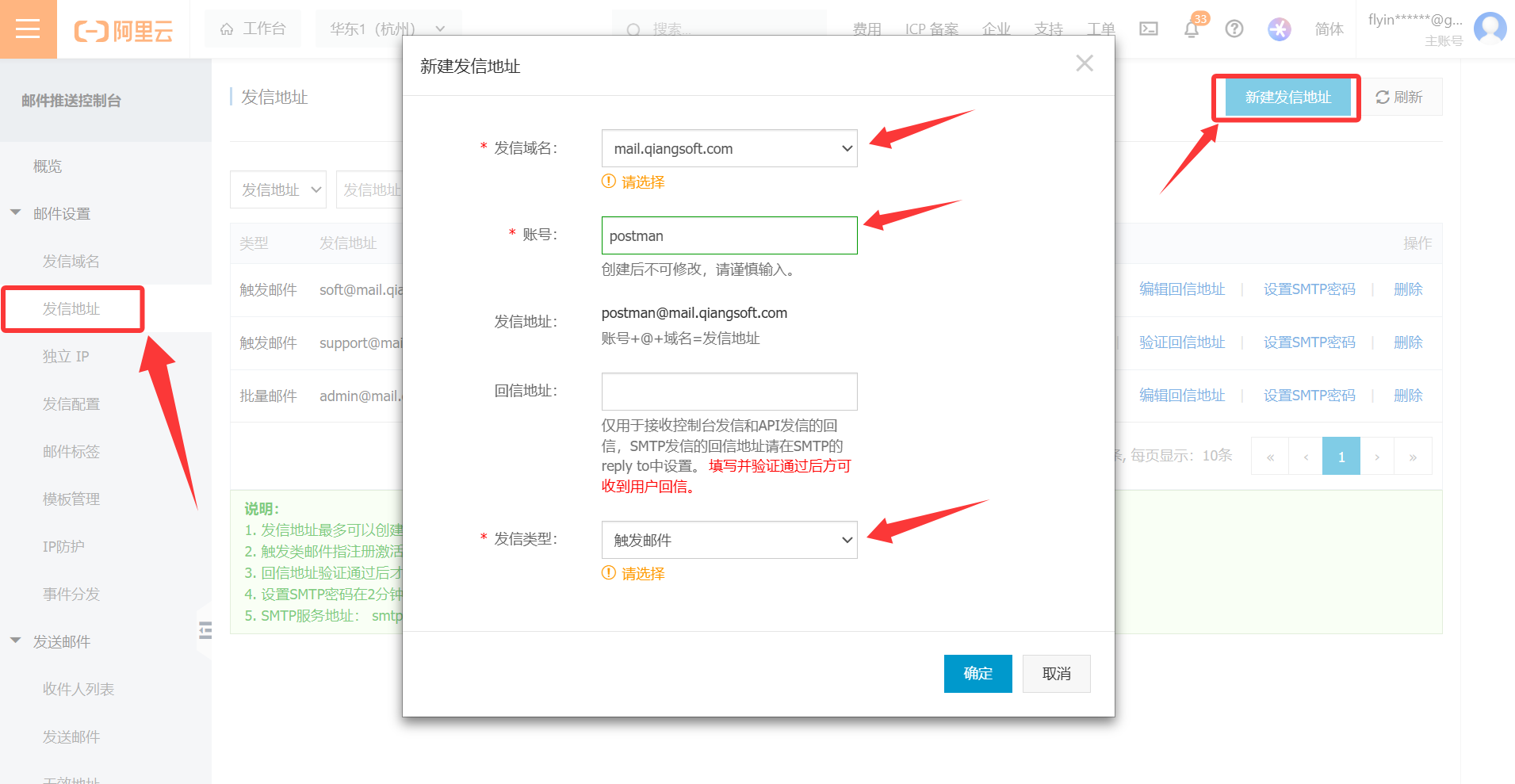This screenshot has width=1515, height=784.
Task: Launch the Cloud Shell terminal icon
Action: point(1148,29)
